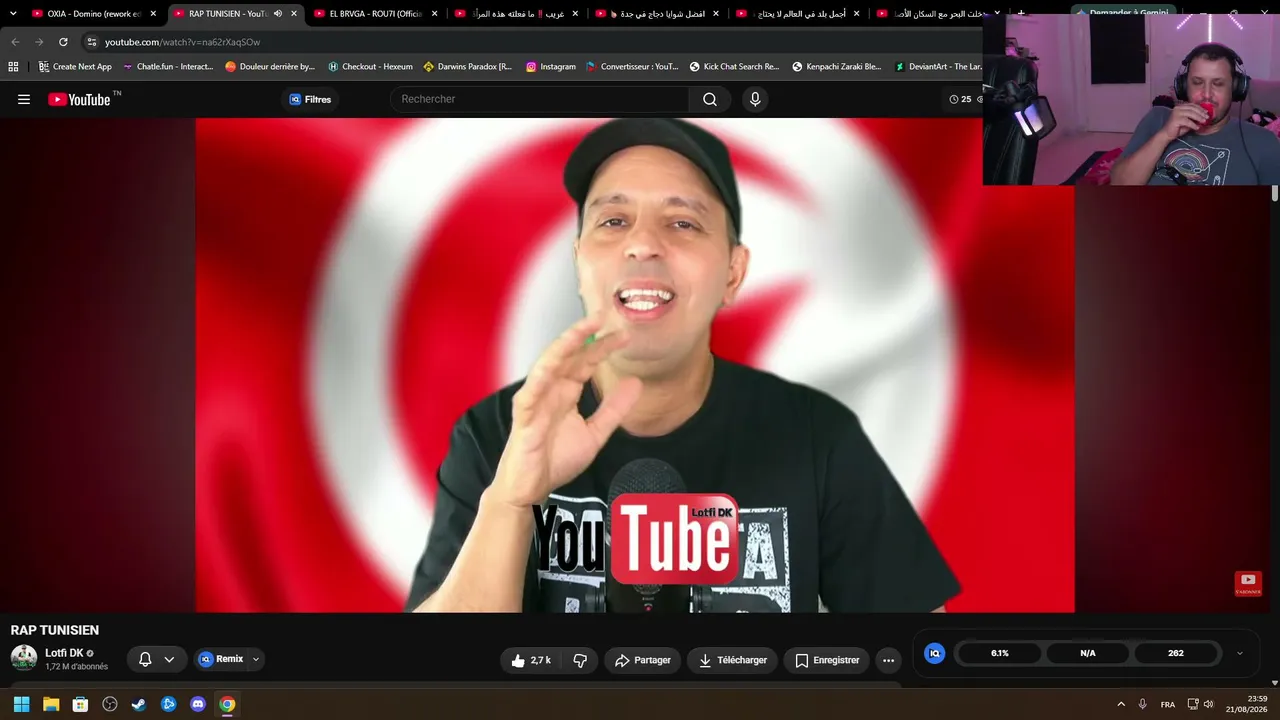
Task: Open the Create Next App bookmark
Action: (x=75, y=67)
